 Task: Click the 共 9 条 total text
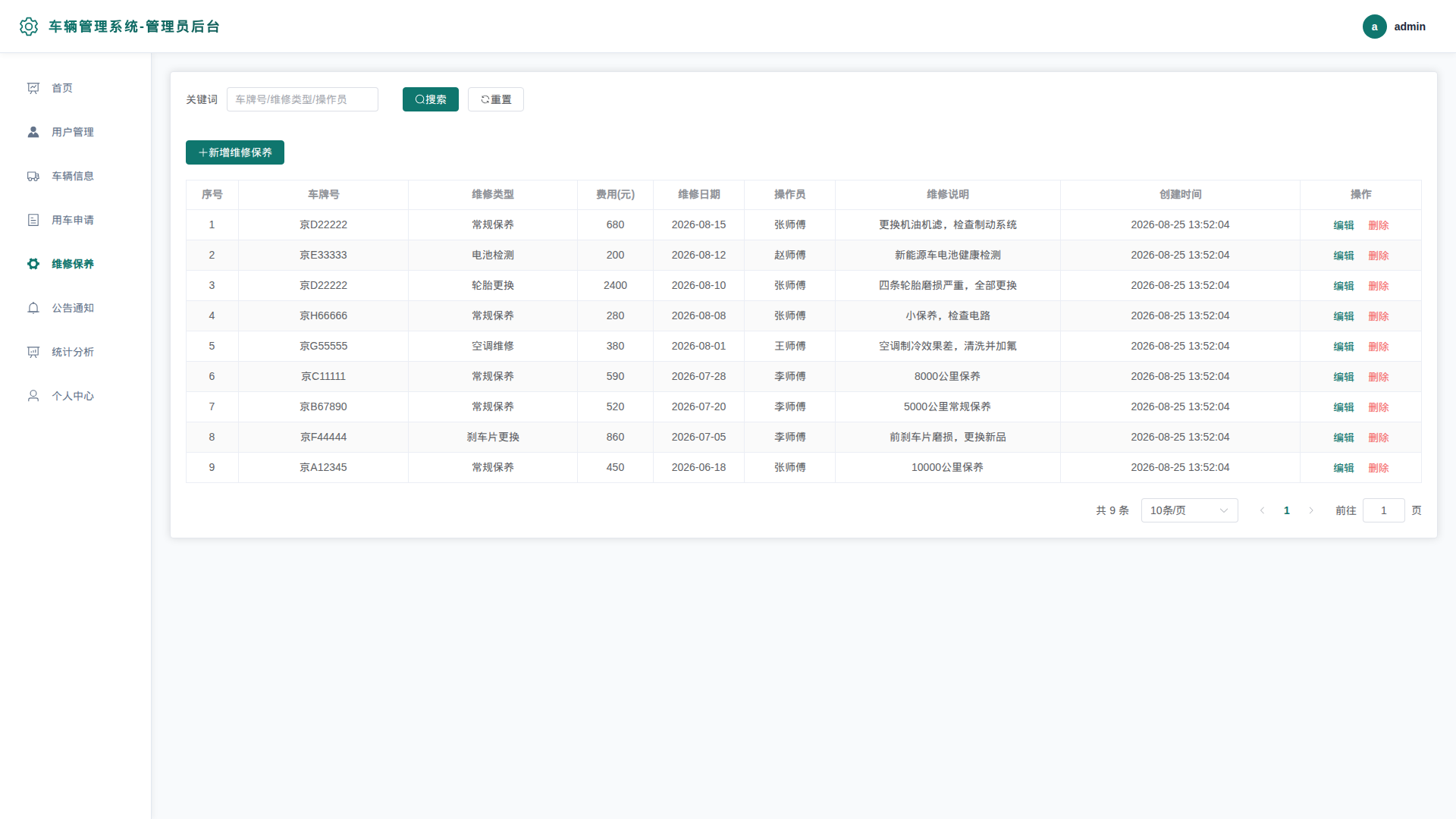[1112, 510]
